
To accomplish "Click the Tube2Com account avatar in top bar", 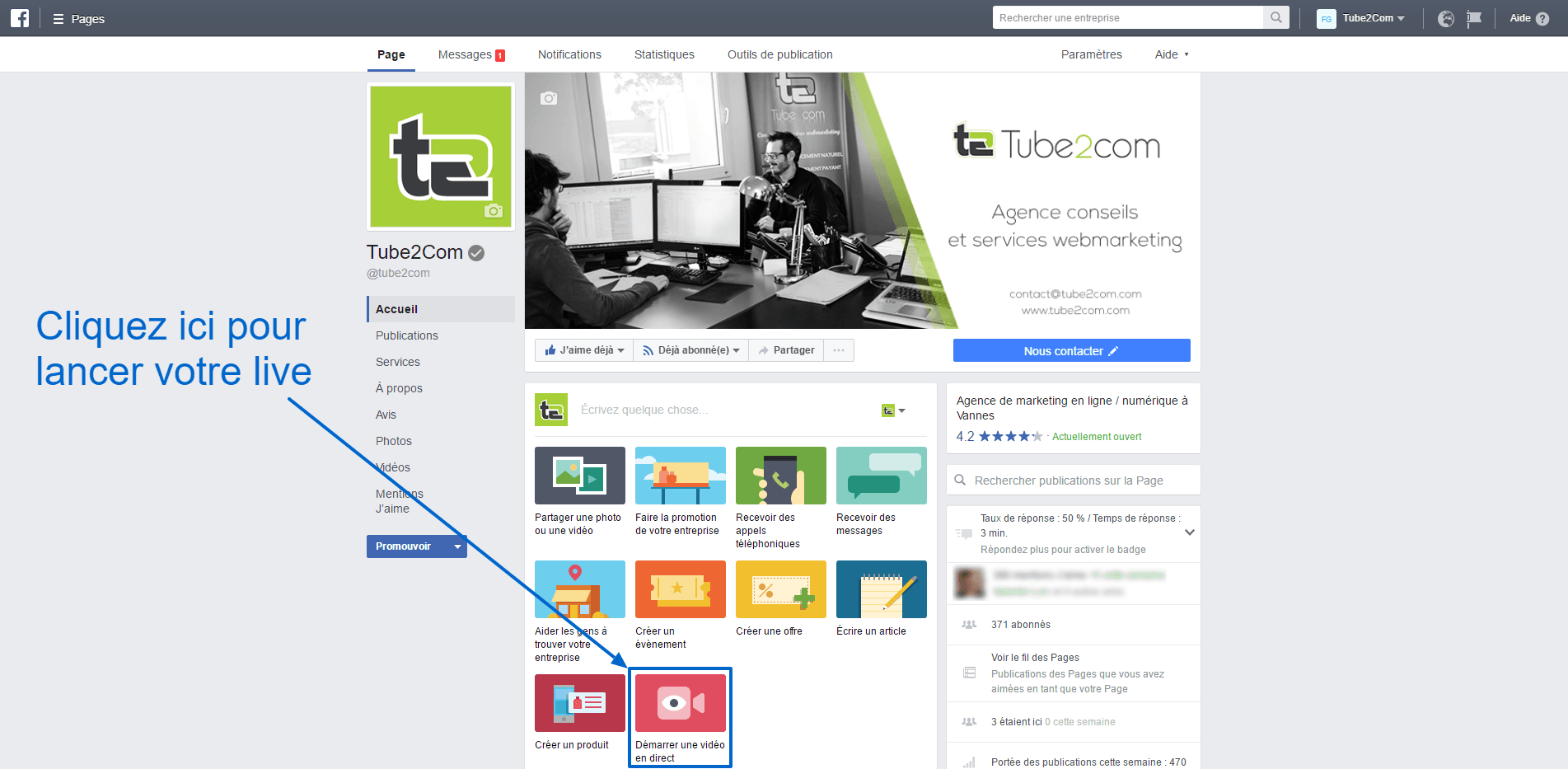I will coord(1327,18).
